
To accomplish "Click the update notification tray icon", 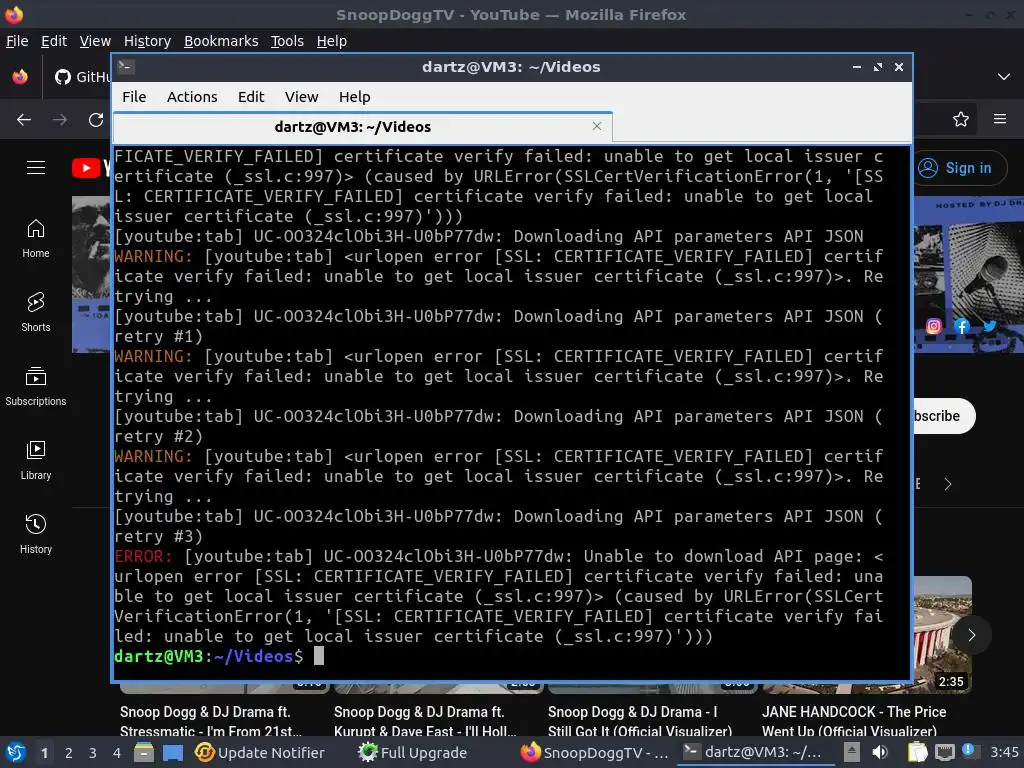I will [x=970, y=751].
